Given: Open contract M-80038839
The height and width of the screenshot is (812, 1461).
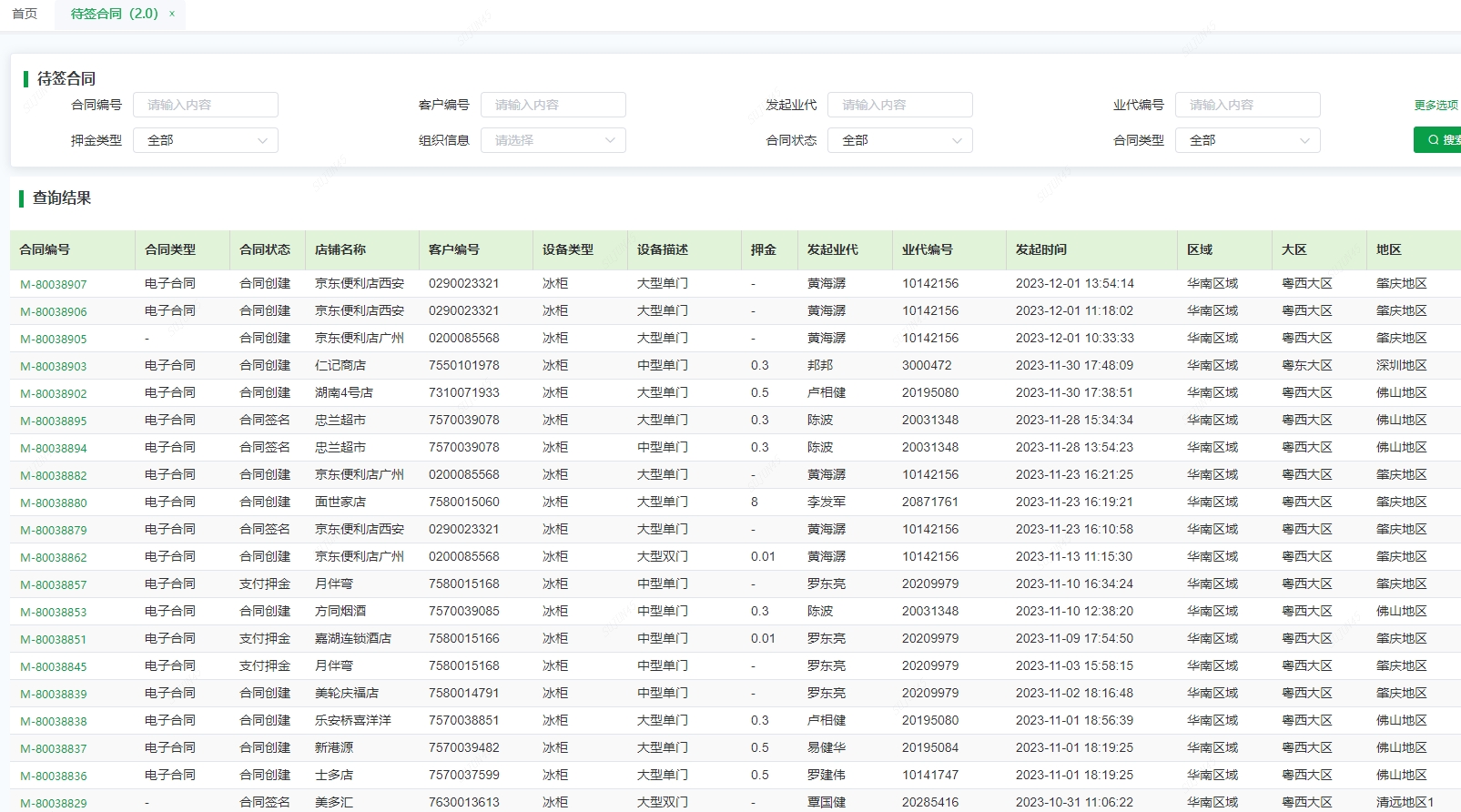Looking at the screenshot, I should (x=54, y=694).
